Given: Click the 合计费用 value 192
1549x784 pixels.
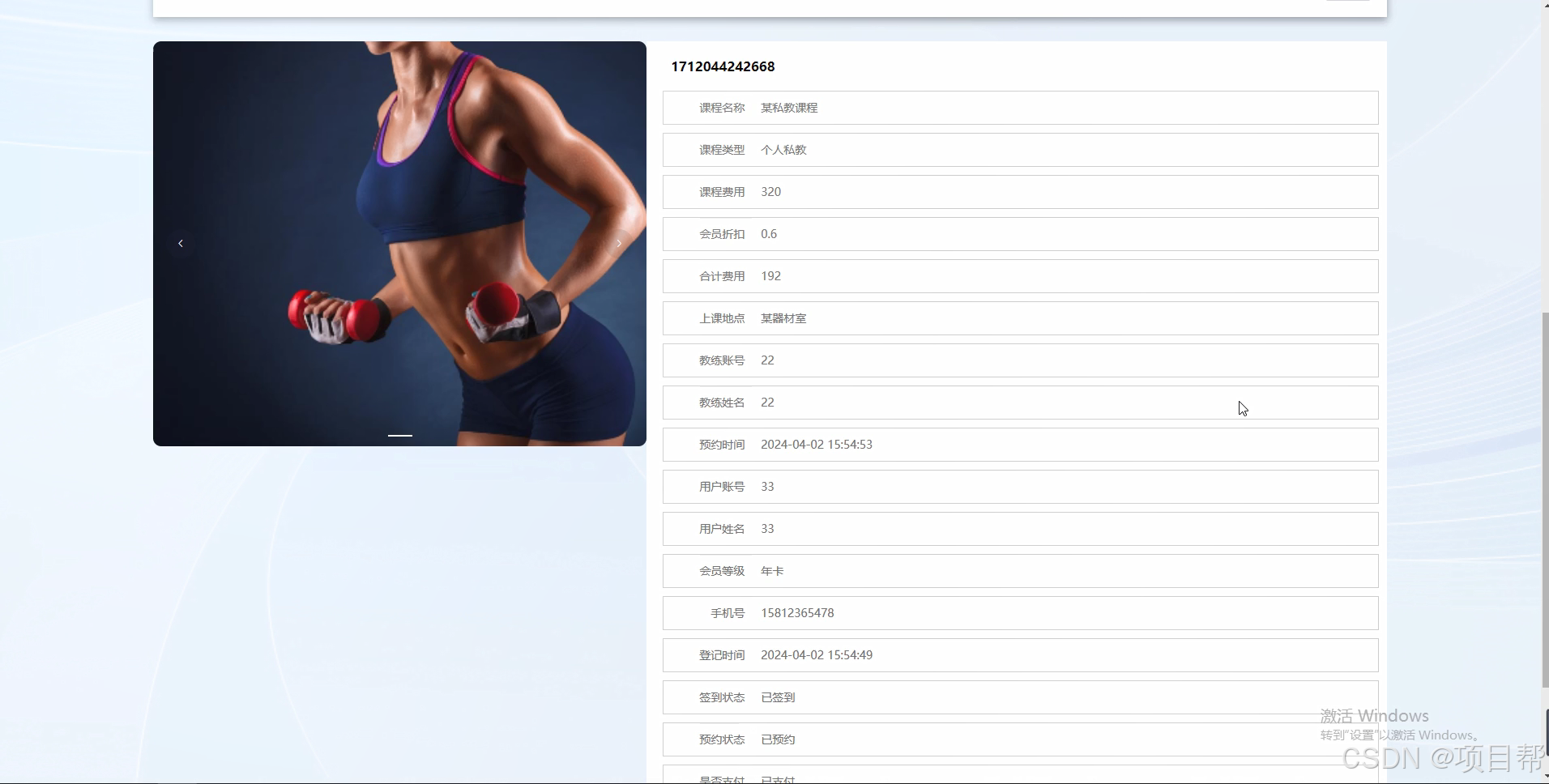Looking at the screenshot, I should pos(770,276).
